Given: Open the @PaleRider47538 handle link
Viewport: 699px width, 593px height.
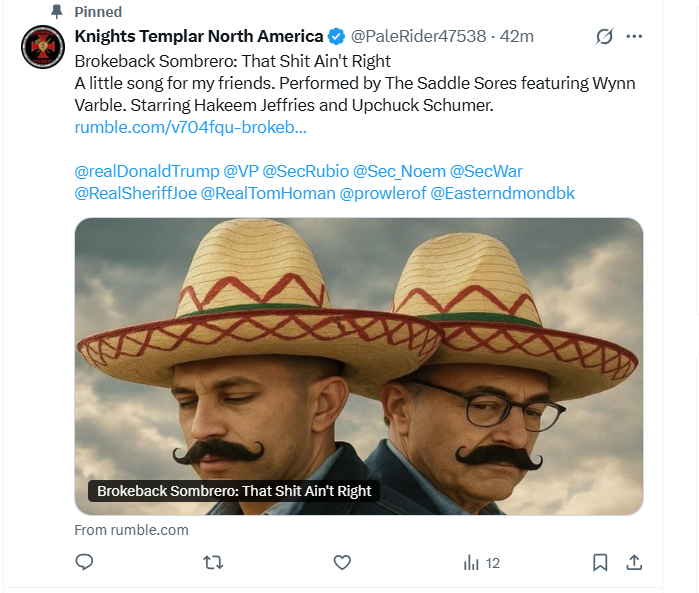Looking at the screenshot, I should click(419, 37).
